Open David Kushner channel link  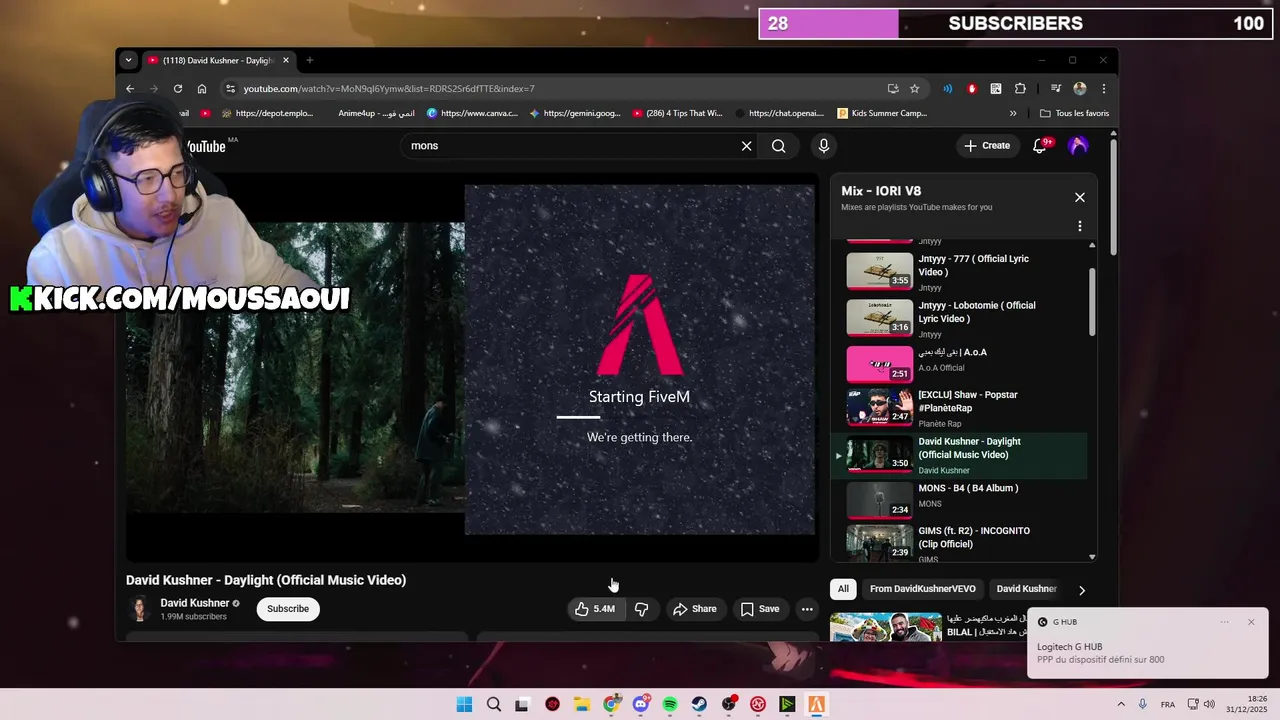click(195, 603)
